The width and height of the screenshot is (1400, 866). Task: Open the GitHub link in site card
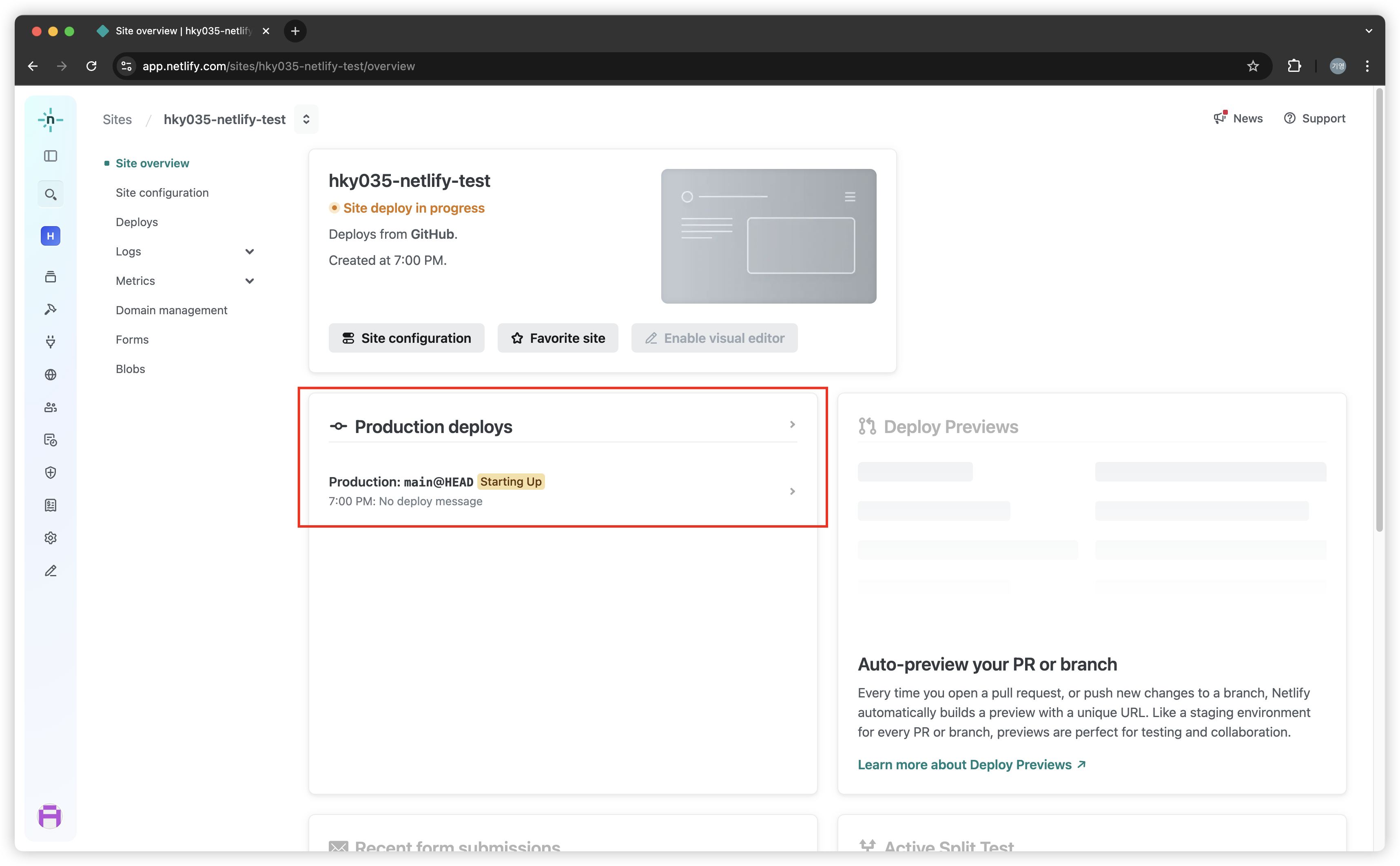pyautogui.click(x=432, y=234)
